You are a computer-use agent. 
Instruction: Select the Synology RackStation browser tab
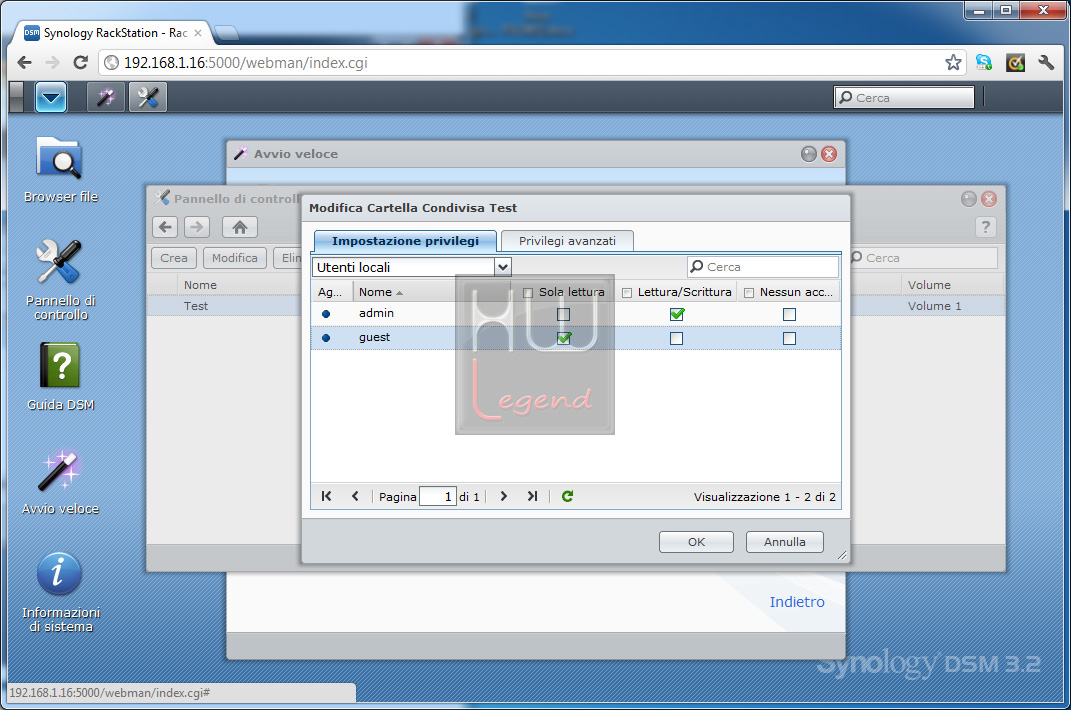click(113, 33)
